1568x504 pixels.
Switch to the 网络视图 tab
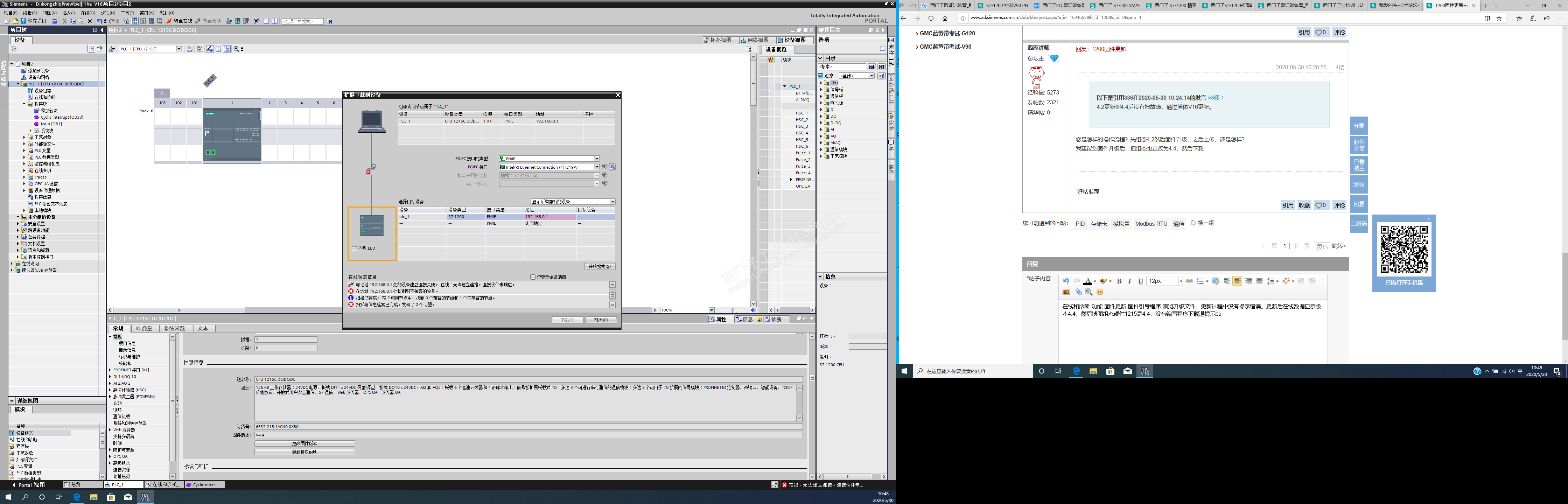[x=755, y=40]
